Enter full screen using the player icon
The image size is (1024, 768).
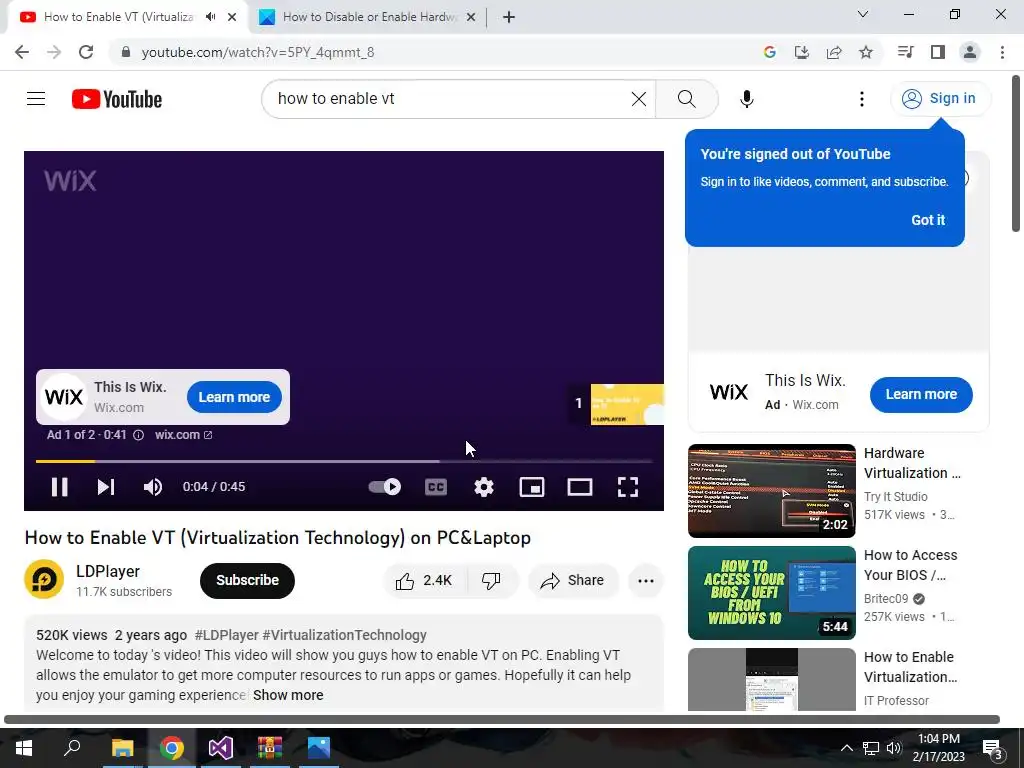pyautogui.click(x=628, y=487)
